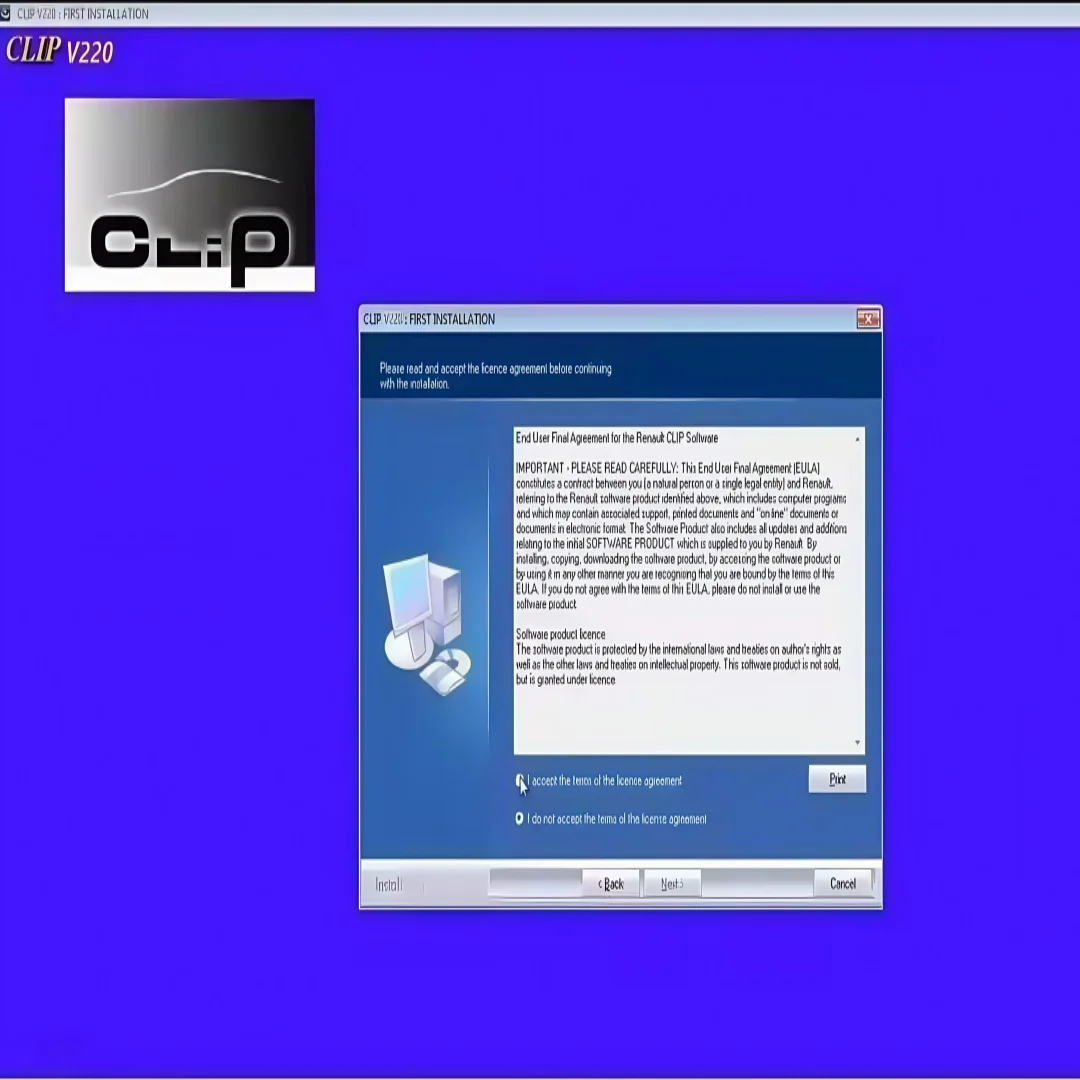The width and height of the screenshot is (1080, 1080).
Task: Click the computer and CD installer graphic
Action: [427, 625]
